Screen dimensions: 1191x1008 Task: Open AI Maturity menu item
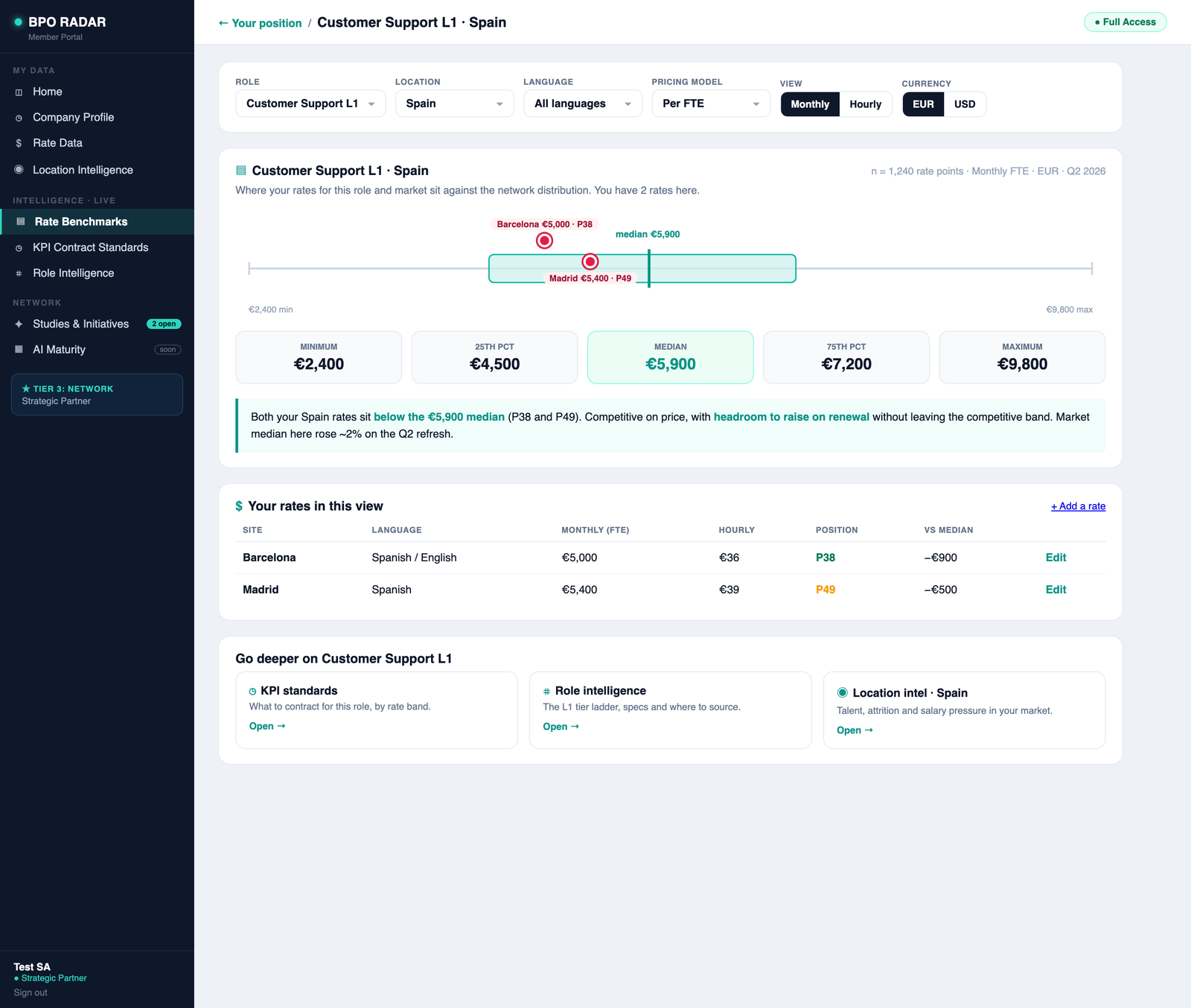click(97, 349)
